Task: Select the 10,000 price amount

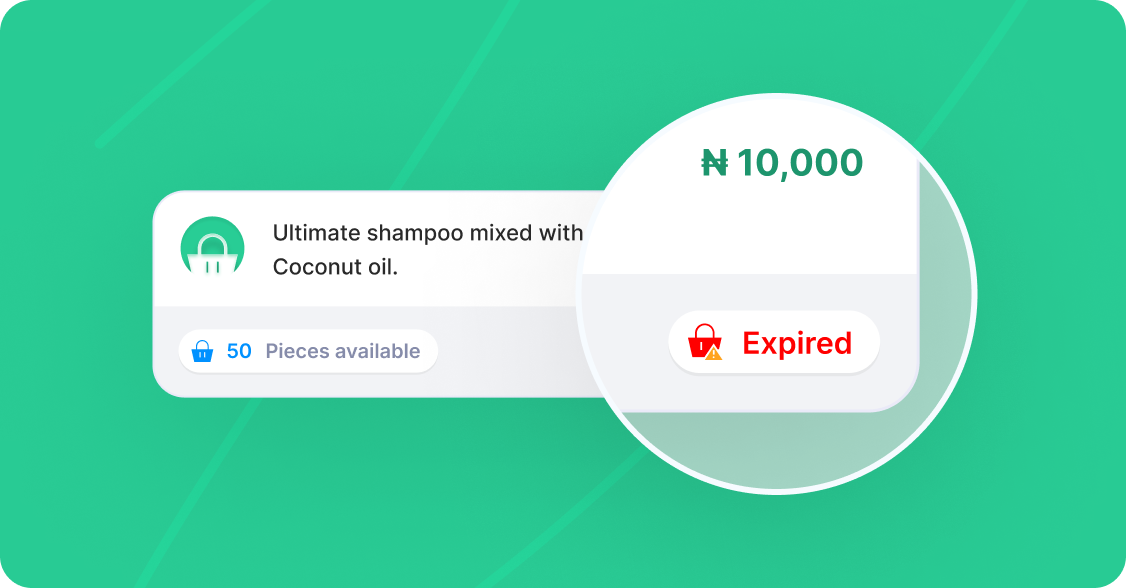Action: point(800,163)
